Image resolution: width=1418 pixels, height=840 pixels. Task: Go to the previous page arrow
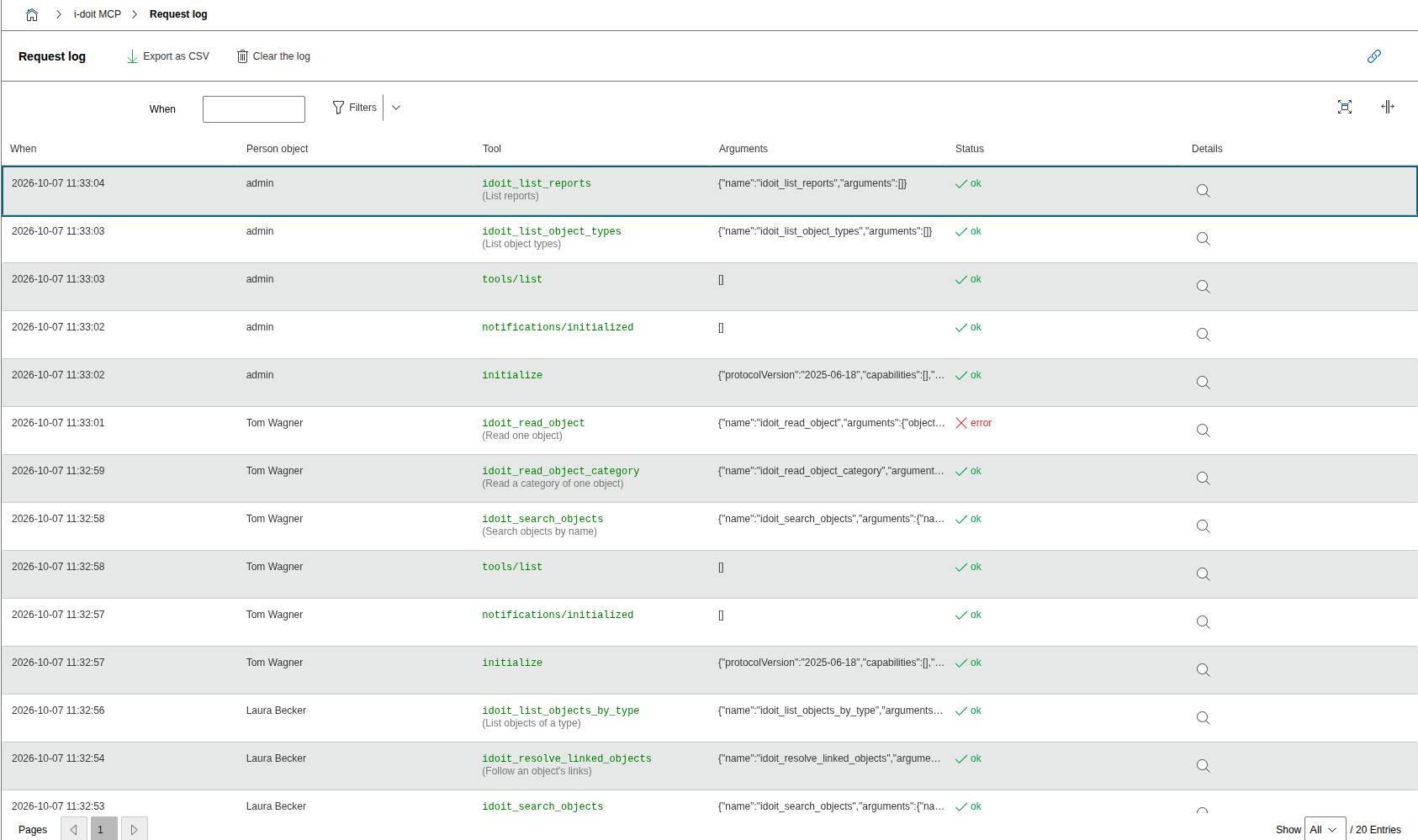tap(74, 829)
